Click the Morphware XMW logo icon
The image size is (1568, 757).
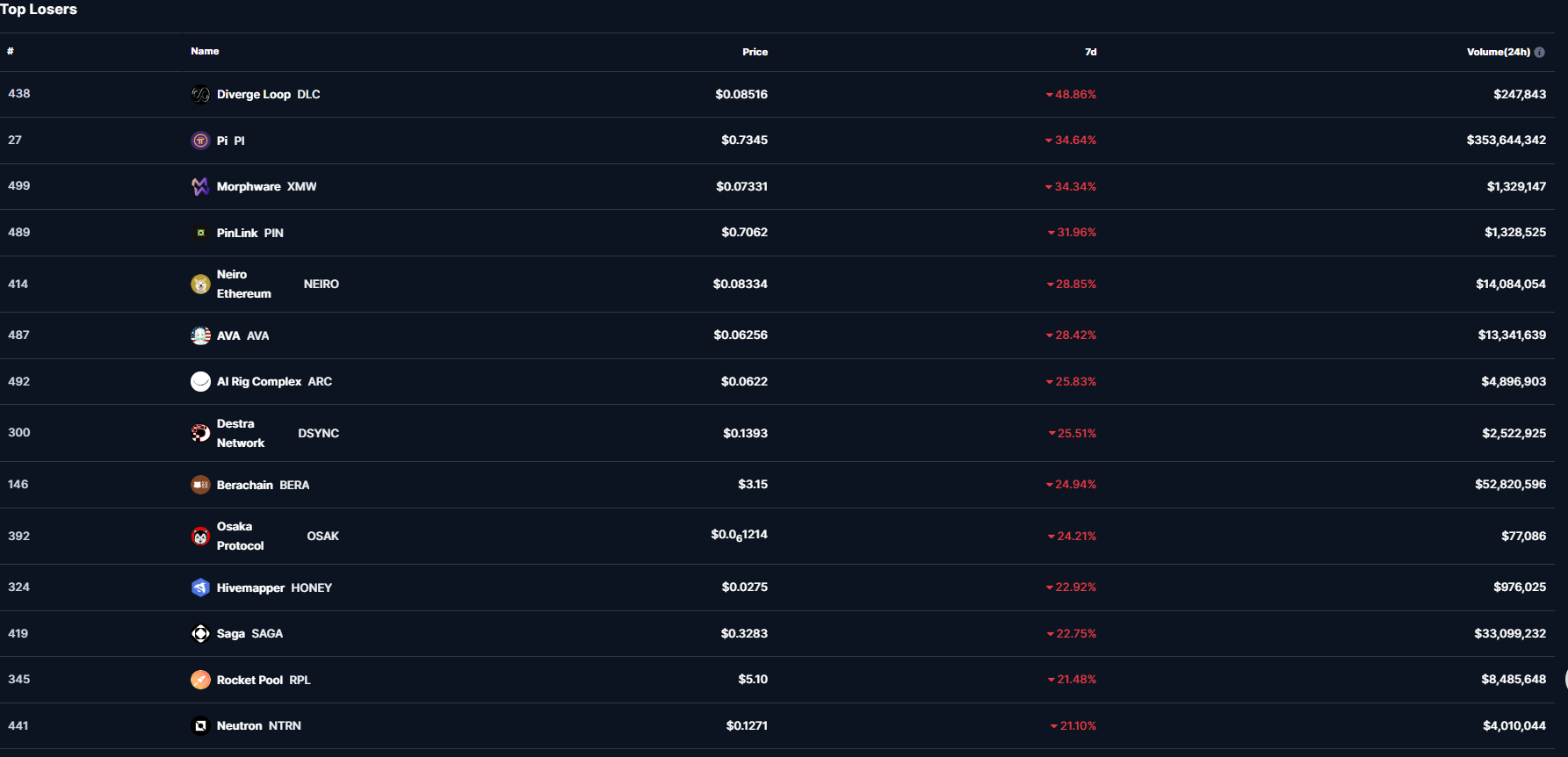200,186
